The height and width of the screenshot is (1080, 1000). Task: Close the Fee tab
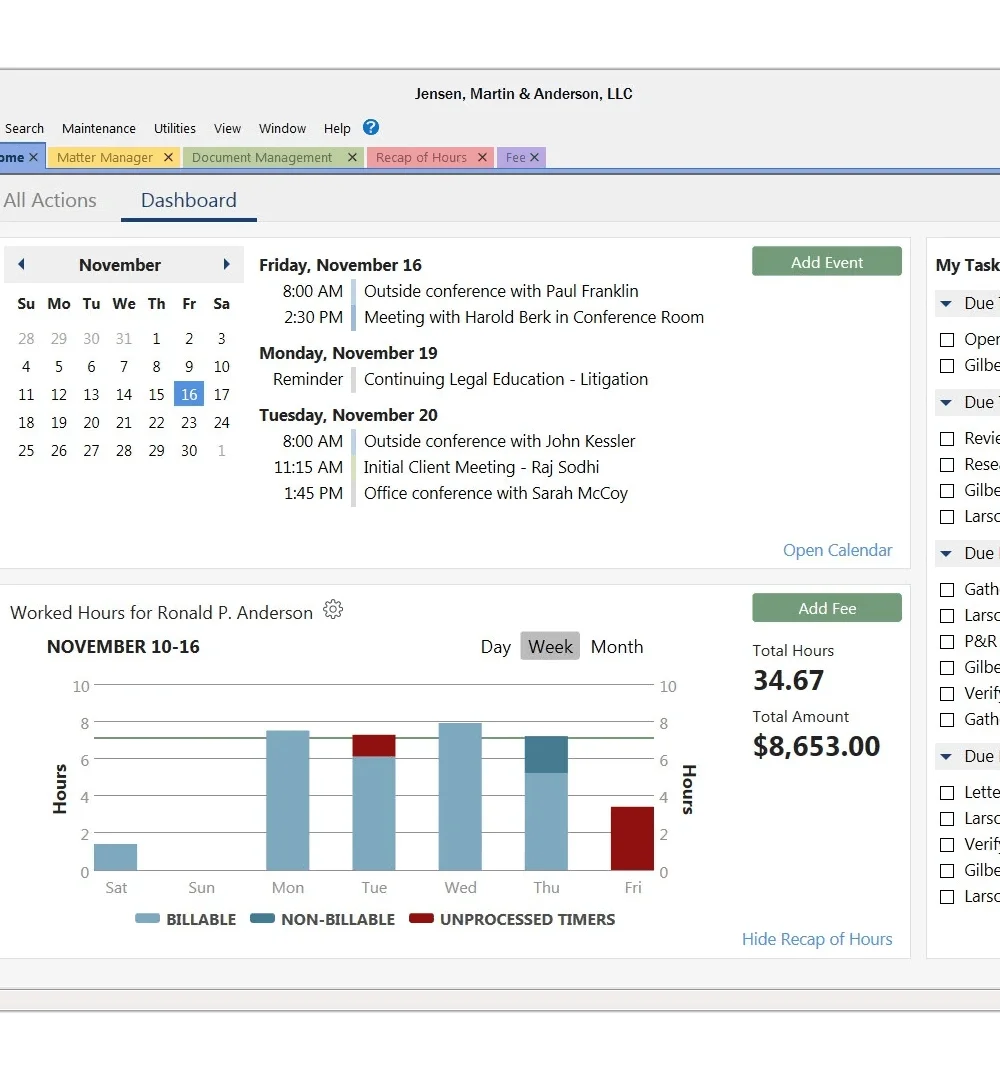pyautogui.click(x=534, y=158)
